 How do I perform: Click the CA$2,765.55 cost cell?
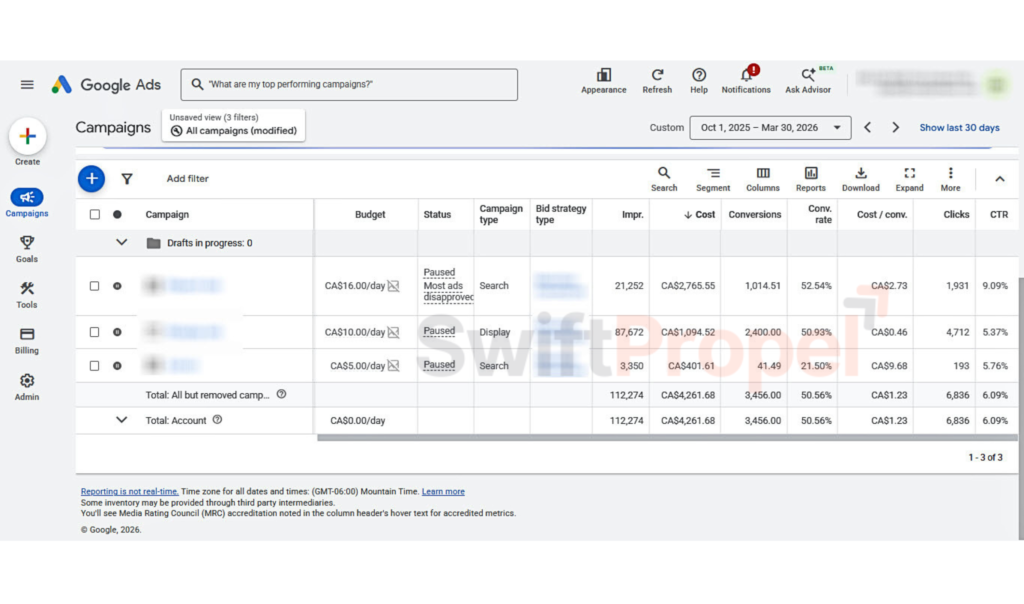click(688, 286)
